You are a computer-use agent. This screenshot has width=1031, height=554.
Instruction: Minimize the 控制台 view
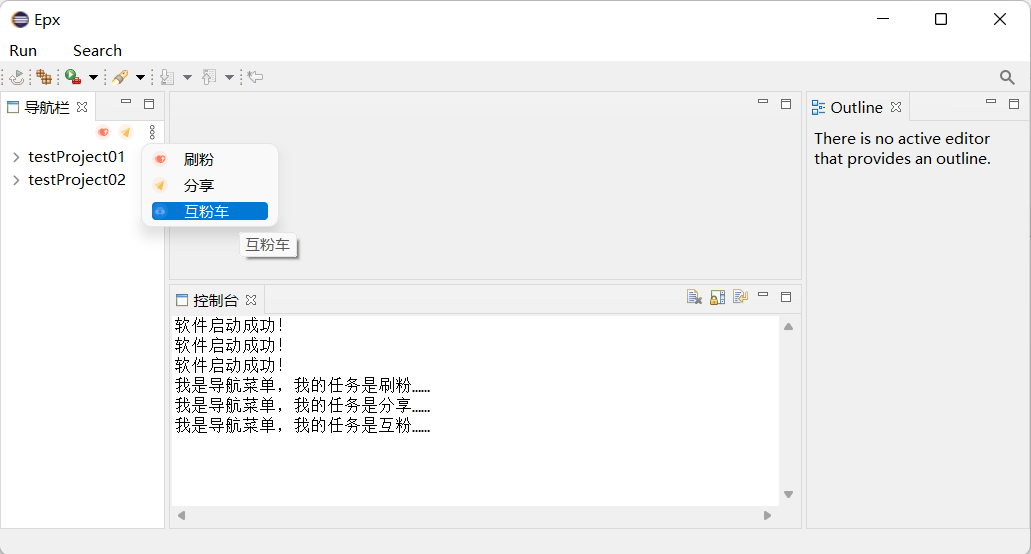point(763,294)
